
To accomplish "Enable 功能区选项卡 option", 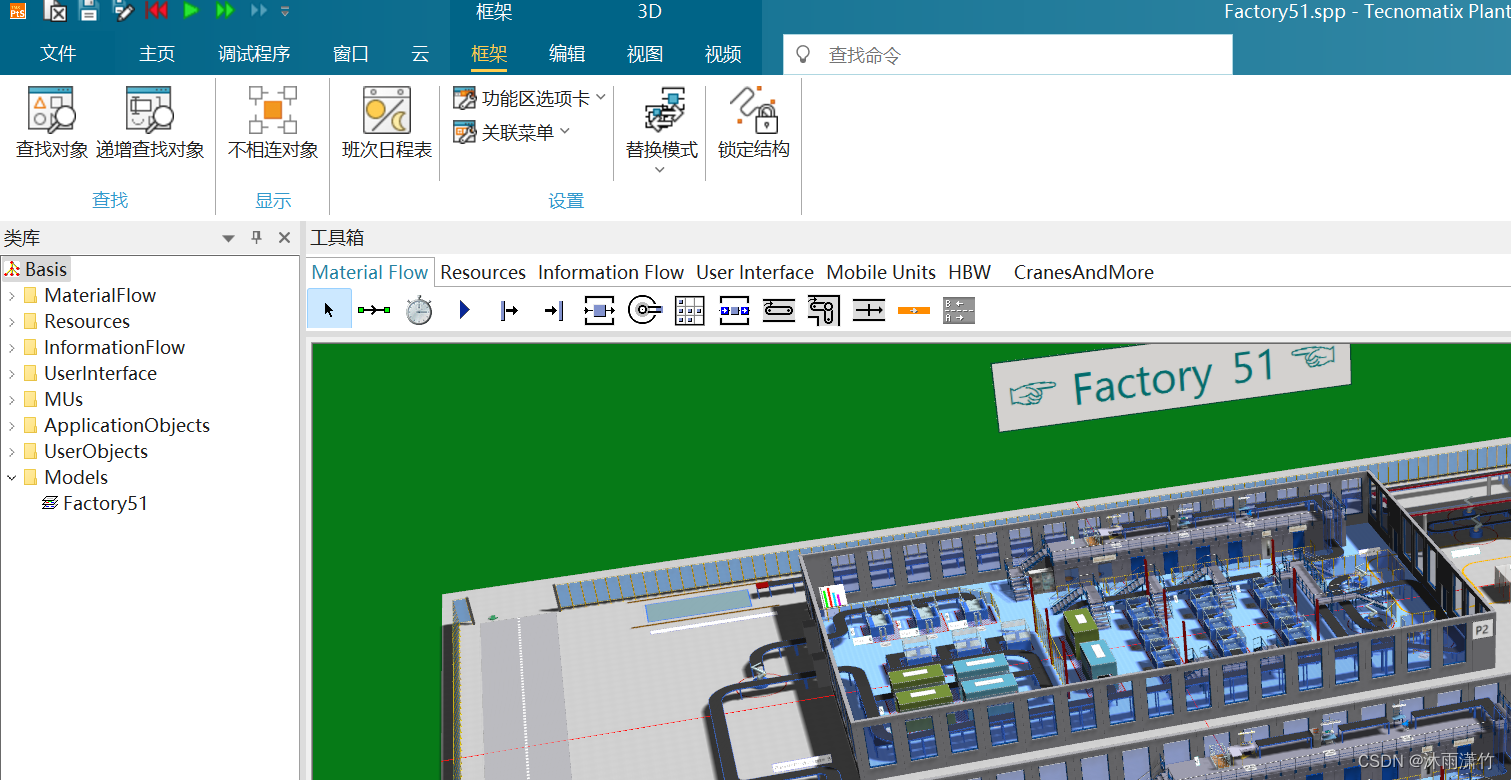I will (x=521, y=96).
